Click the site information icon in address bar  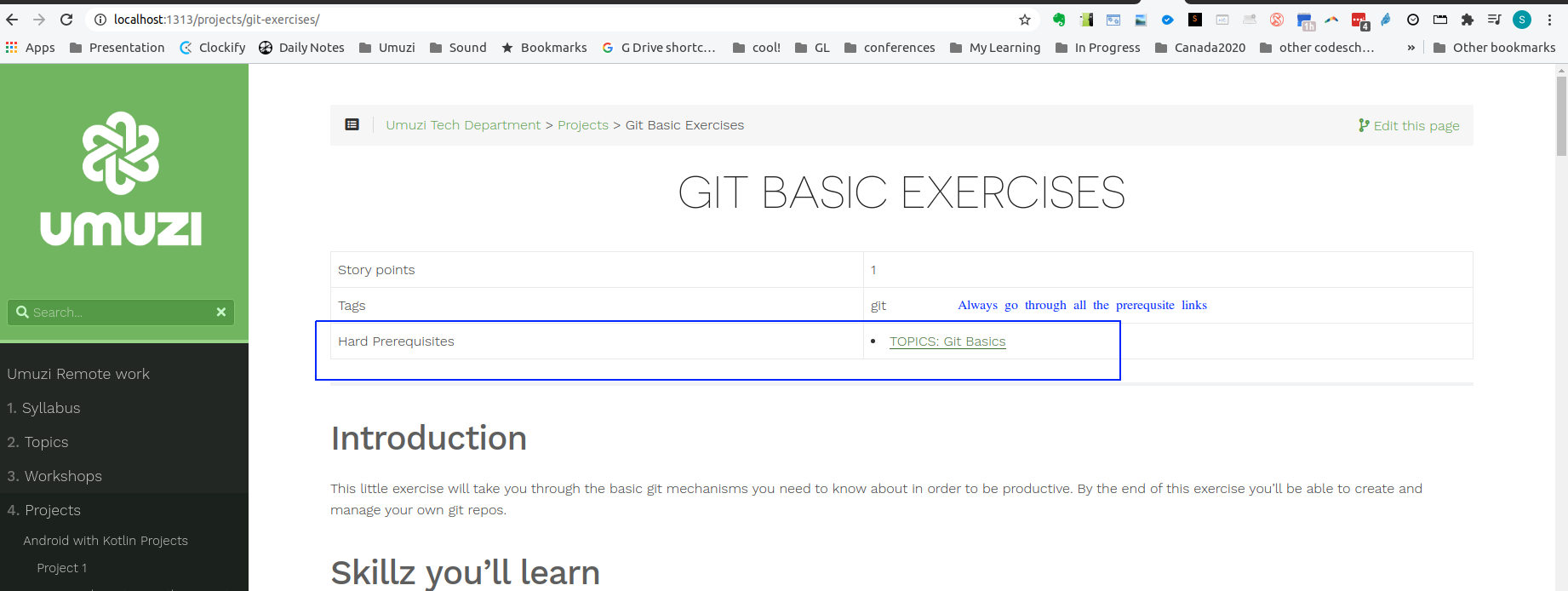(x=100, y=20)
